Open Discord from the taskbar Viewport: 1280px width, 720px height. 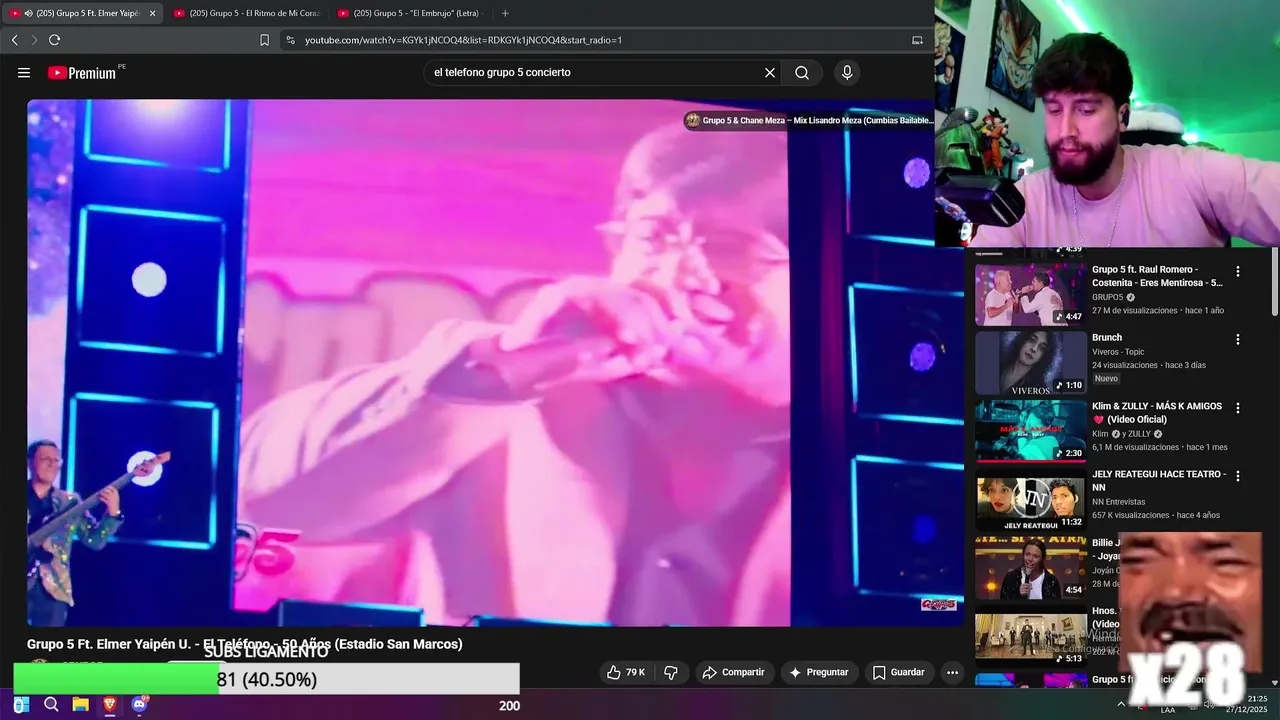(139, 705)
